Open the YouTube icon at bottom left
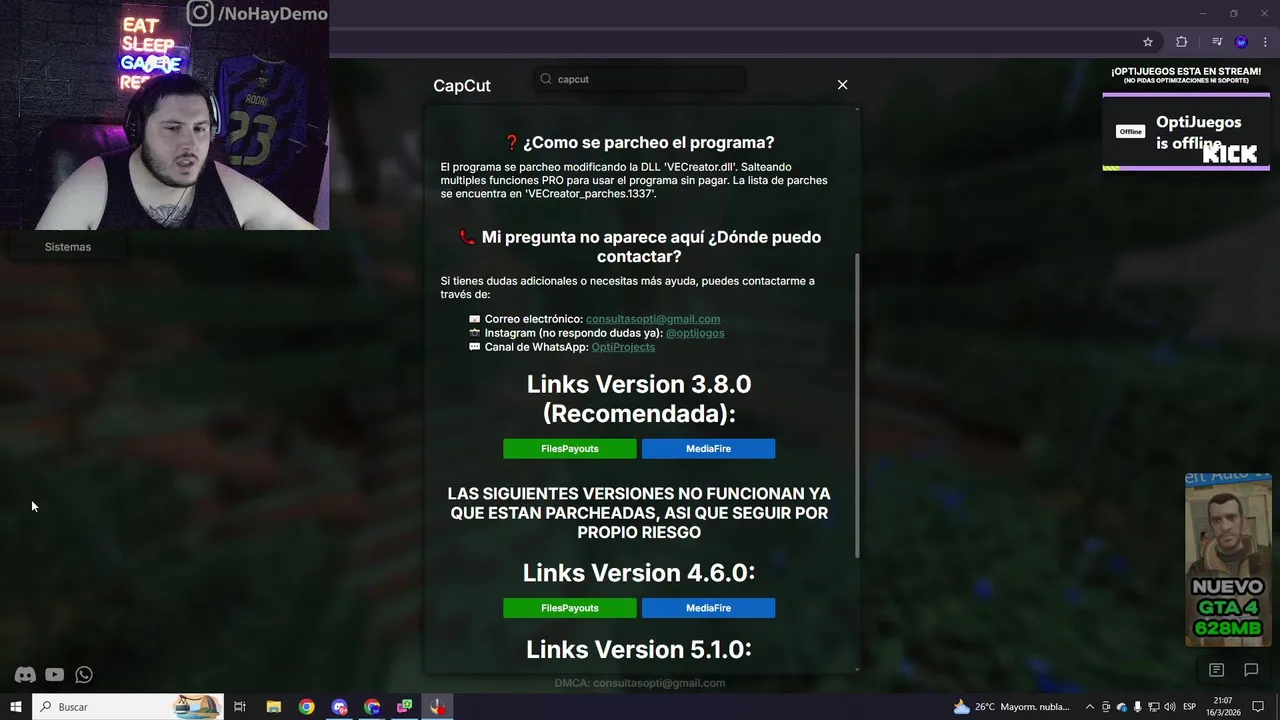 click(x=54, y=675)
